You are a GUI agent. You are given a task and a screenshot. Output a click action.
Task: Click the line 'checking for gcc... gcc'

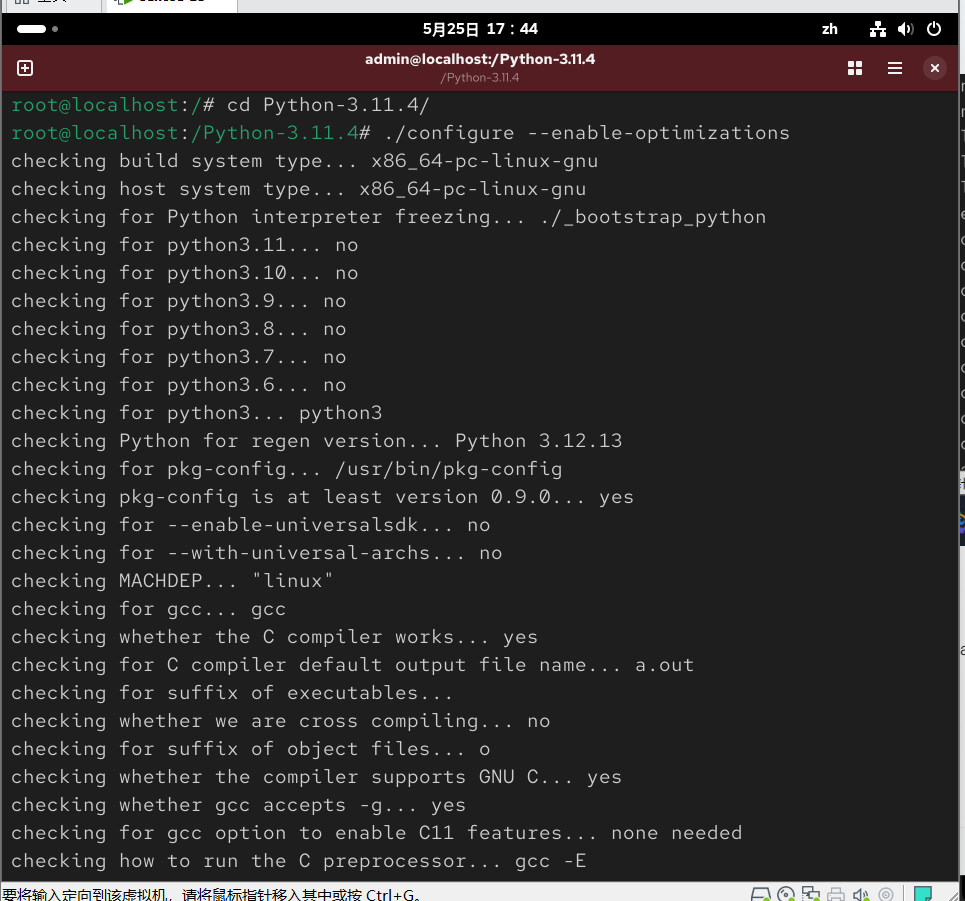coord(148,609)
